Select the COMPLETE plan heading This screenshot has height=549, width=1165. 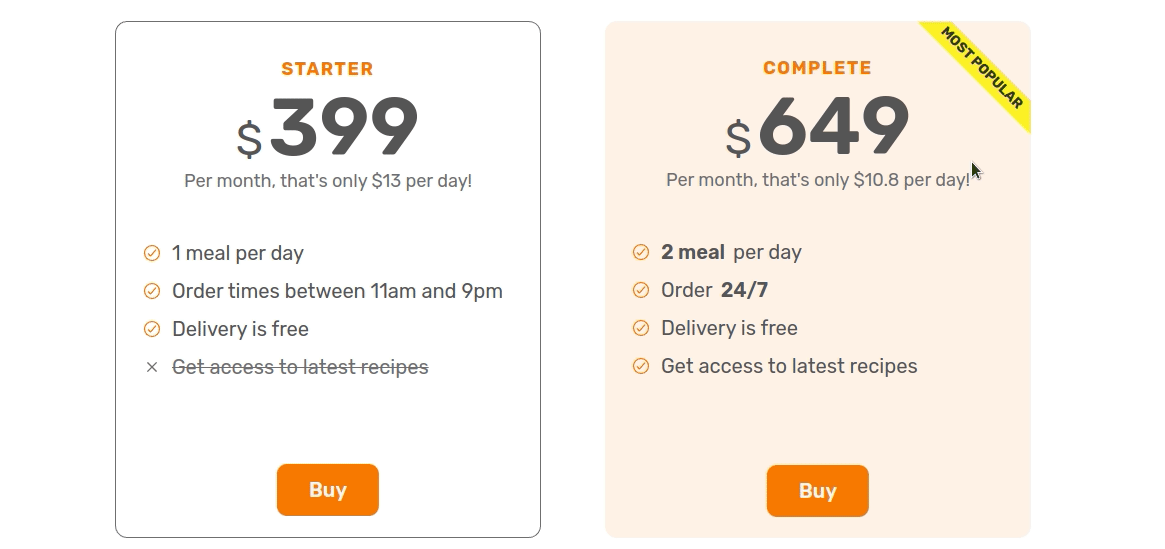[x=817, y=68]
